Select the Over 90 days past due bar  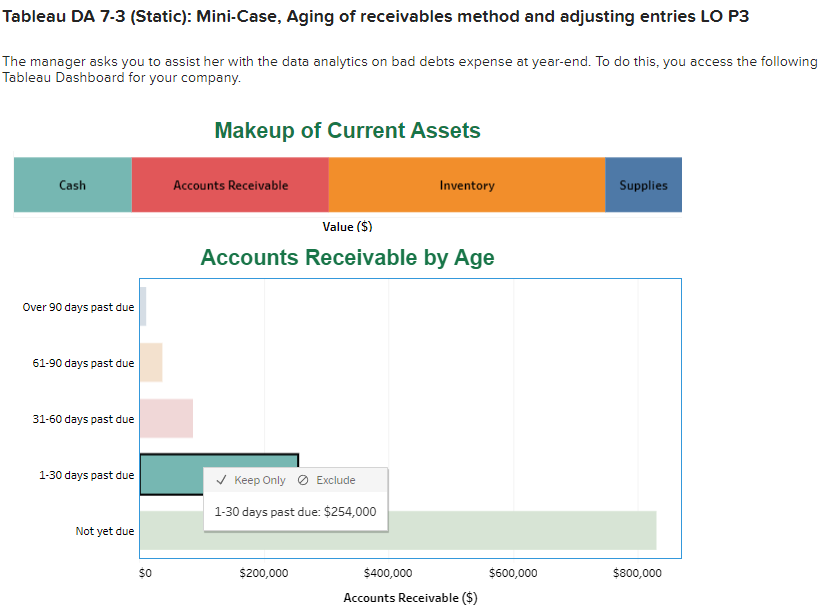tap(143, 306)
